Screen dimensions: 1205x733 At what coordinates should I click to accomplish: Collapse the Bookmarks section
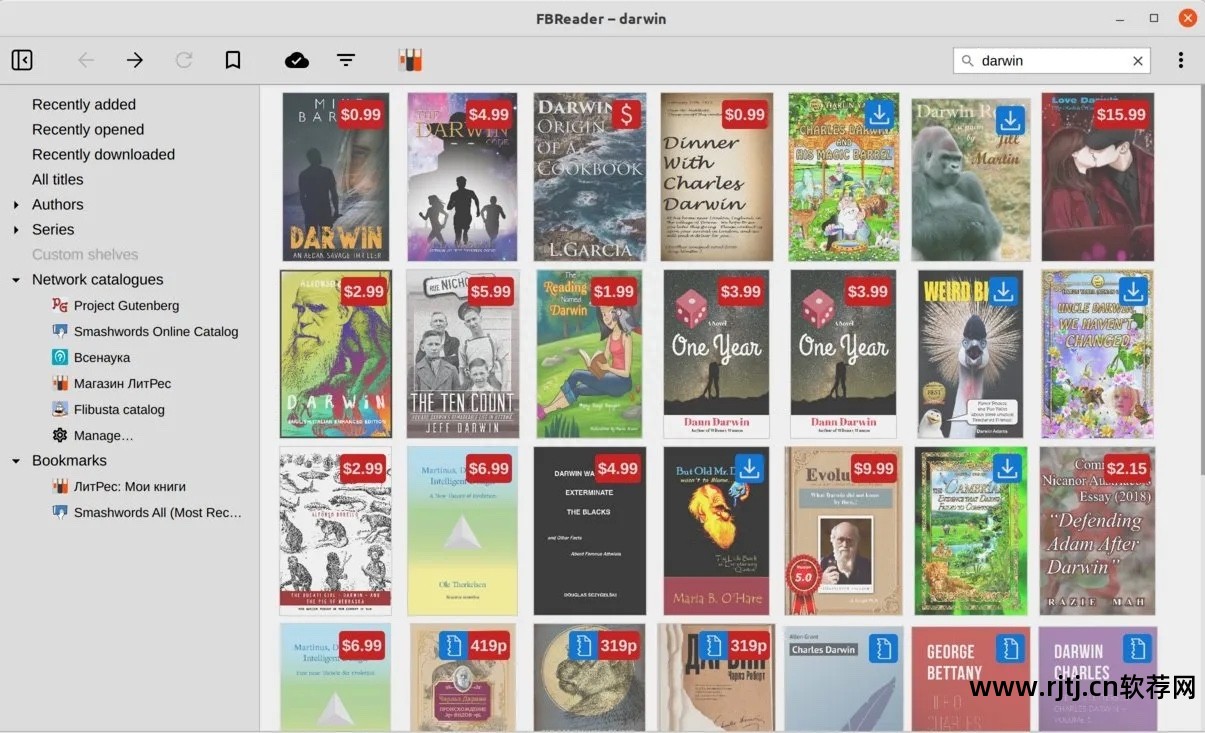(16, 461)
